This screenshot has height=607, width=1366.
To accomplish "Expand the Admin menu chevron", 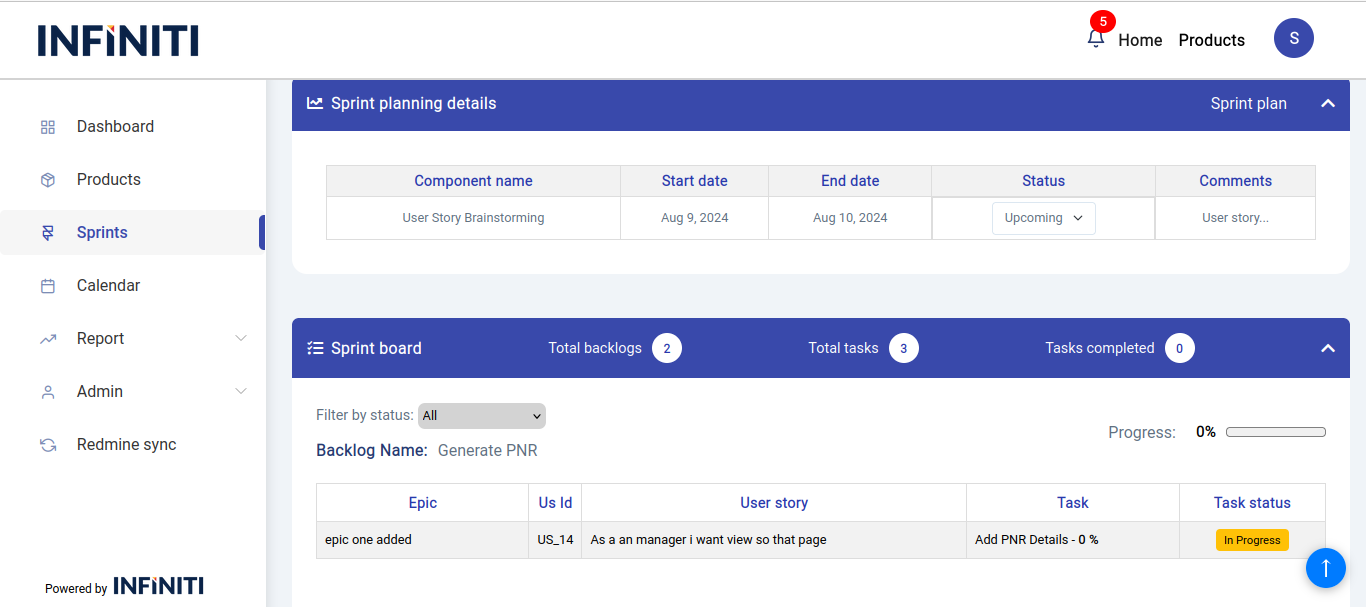I will [x=240, y=392].
